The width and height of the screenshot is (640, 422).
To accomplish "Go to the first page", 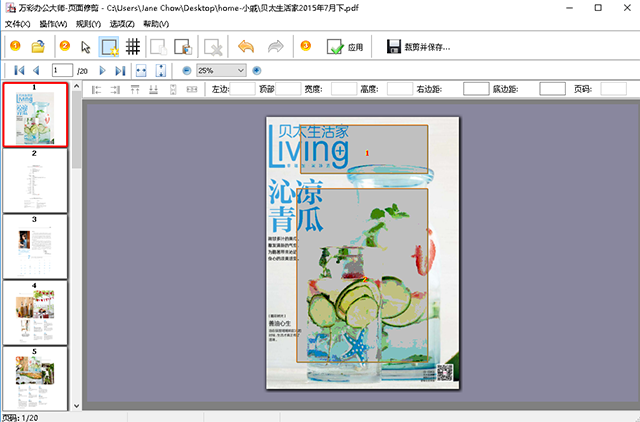I will (x=19, y=71).
